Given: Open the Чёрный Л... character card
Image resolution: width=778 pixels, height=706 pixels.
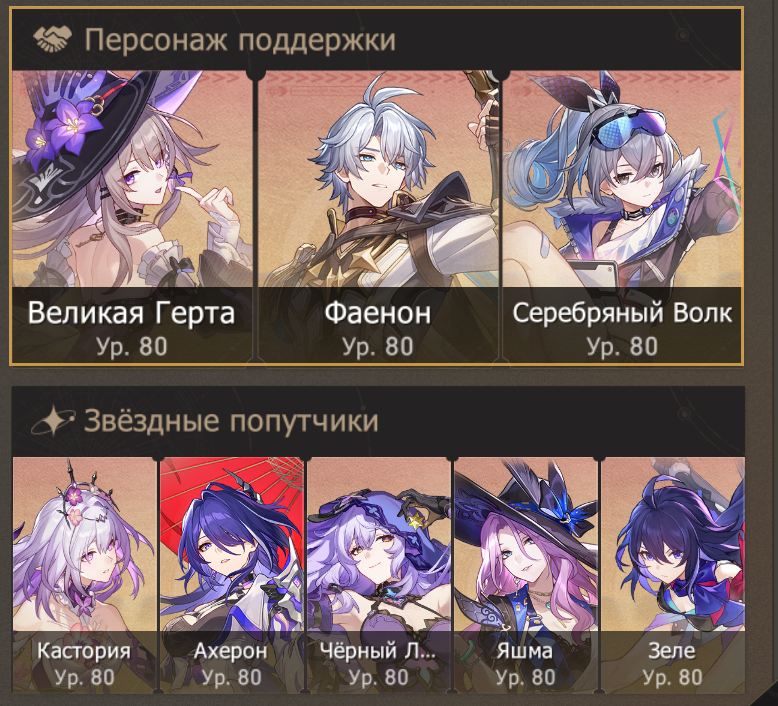Looking at the screenshot, I should pos(379,575).
